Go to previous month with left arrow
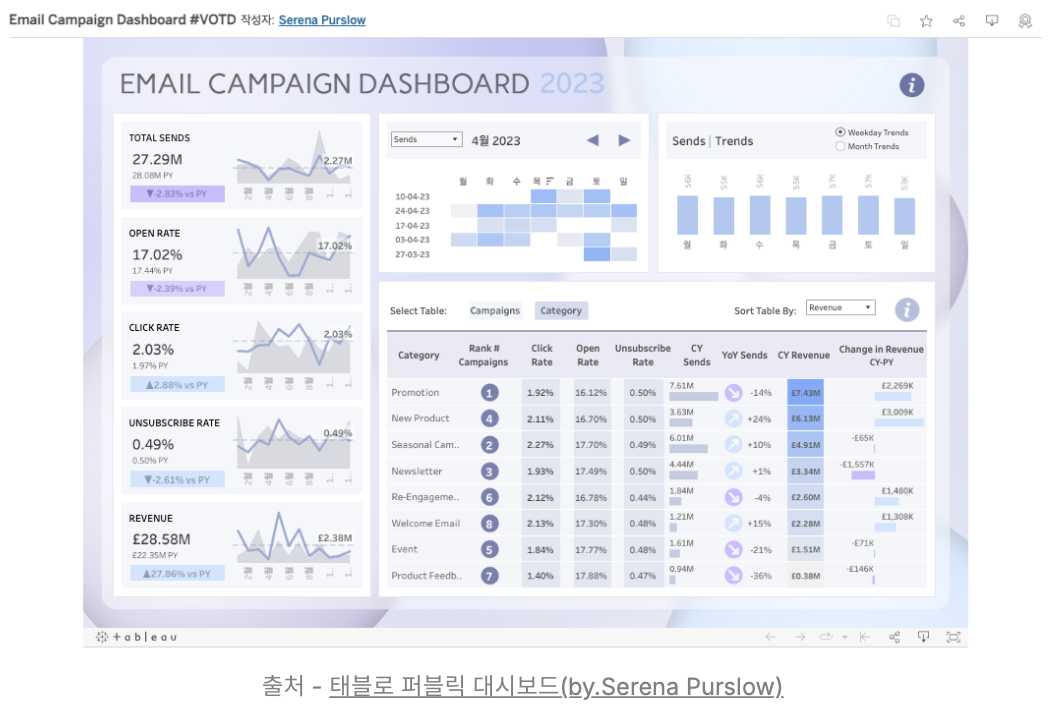The height and width of the screenshot is (716, 1052). (x=592, y=140)
